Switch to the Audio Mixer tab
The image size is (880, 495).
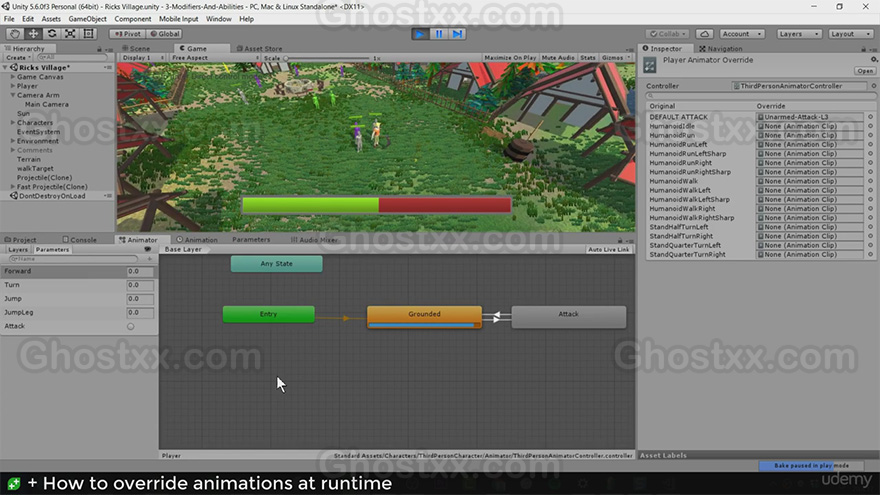tap(314, 240)
